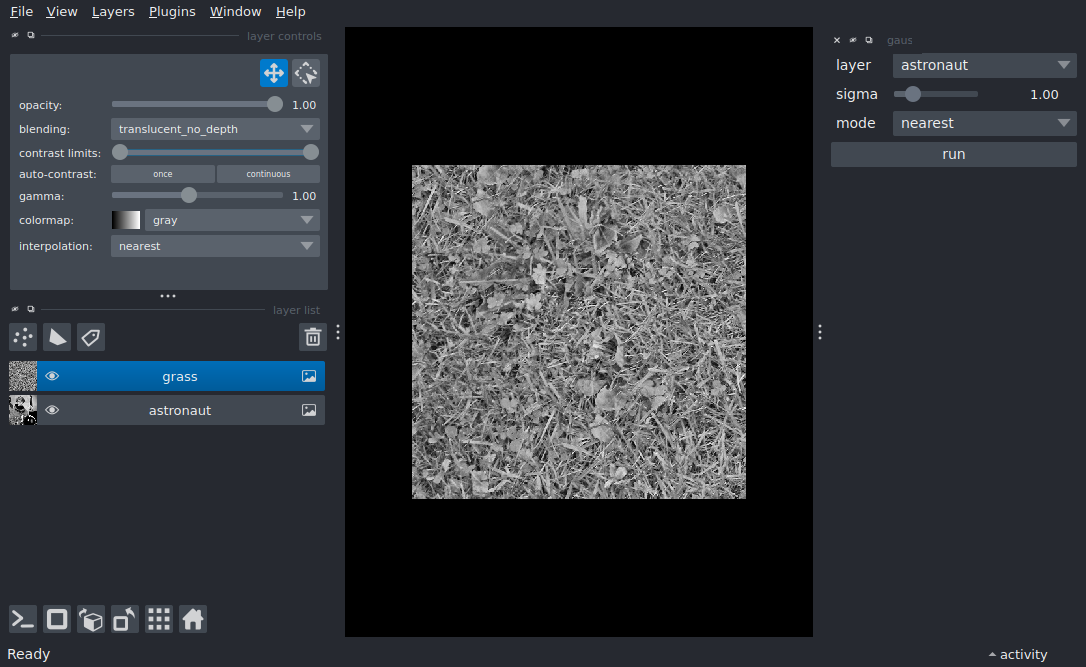Open the Window menu

(x=235, y=12)
